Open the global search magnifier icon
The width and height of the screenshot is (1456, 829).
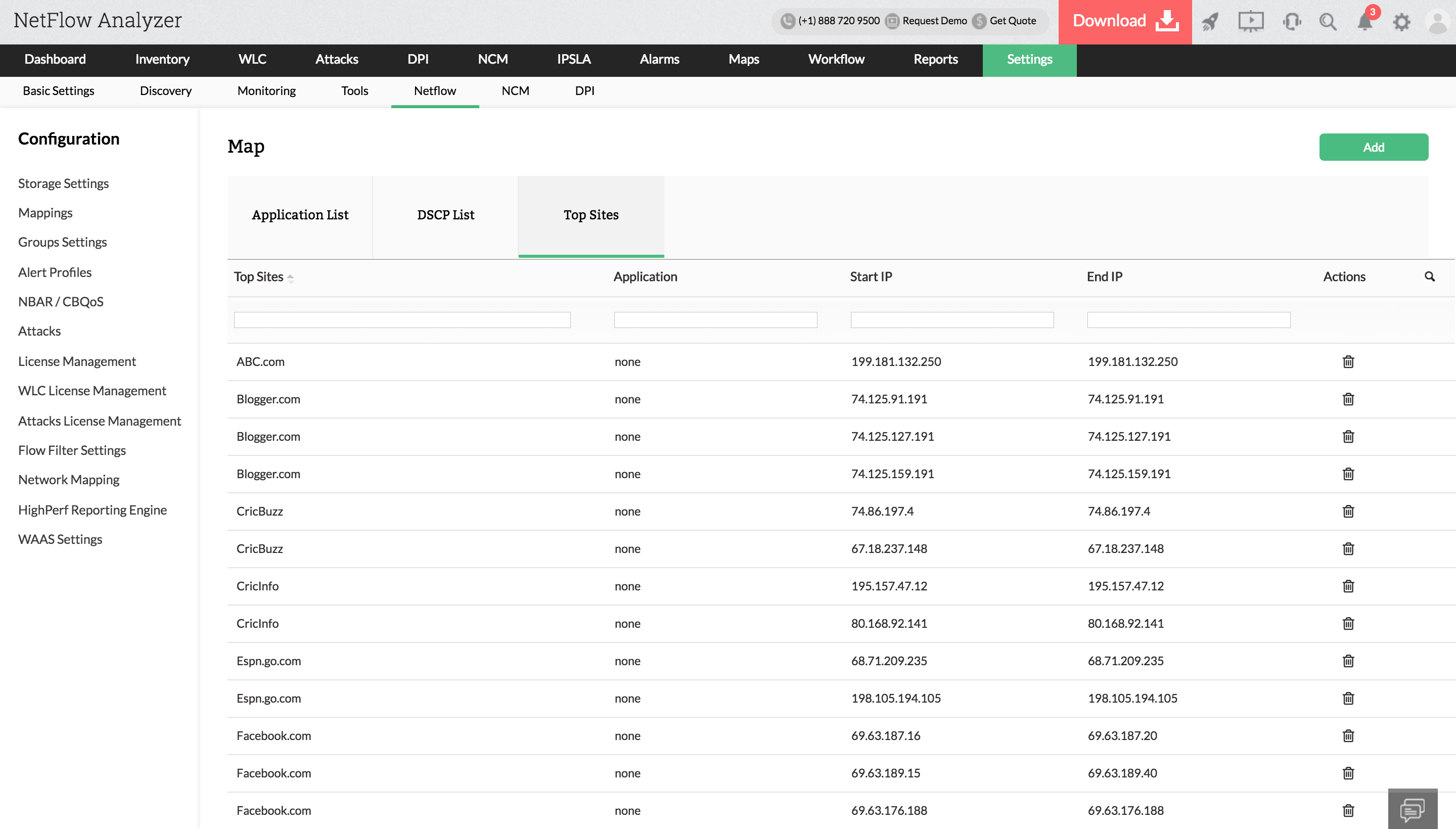tap(1328, 22)
